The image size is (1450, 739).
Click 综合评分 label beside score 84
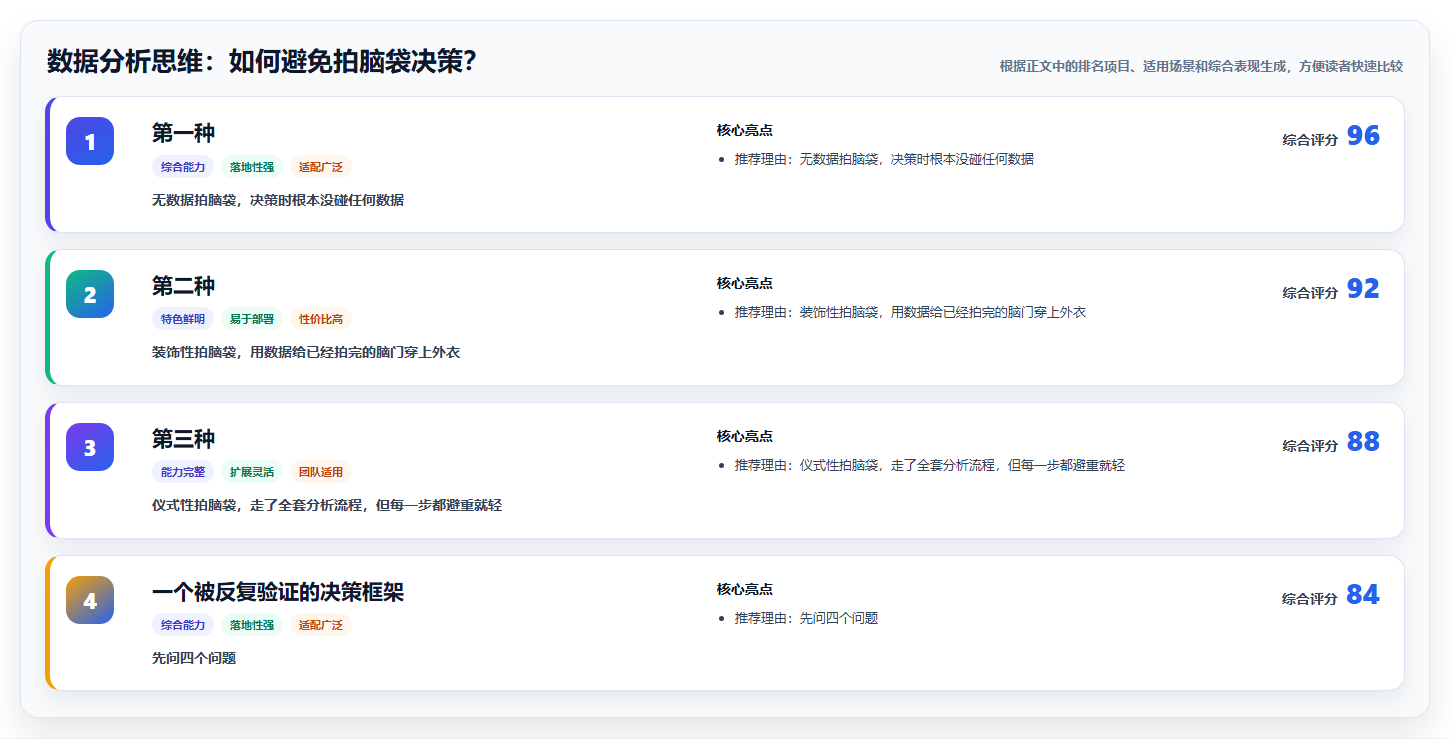(x=1310, y=599)
